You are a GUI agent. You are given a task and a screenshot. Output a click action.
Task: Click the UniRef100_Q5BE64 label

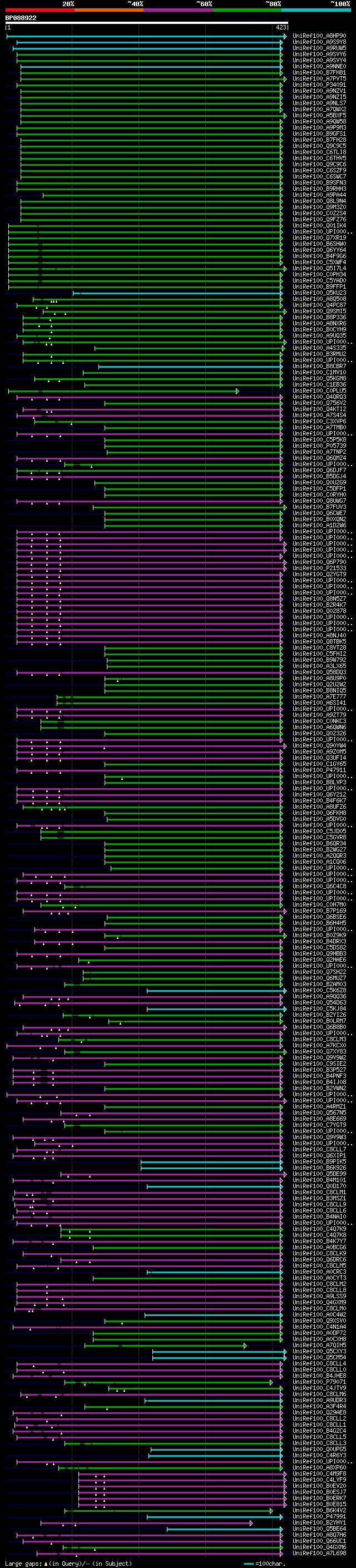click(319, 1529)
